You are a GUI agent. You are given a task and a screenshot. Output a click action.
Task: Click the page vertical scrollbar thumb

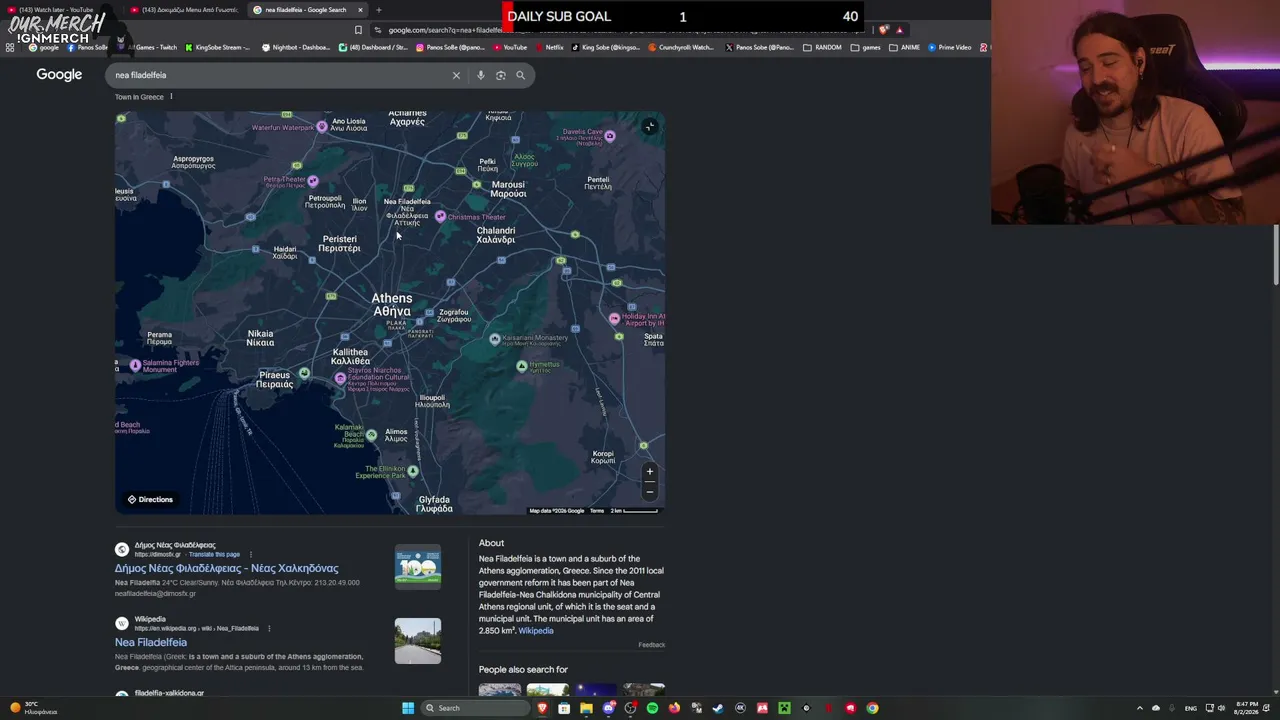pos(1276,255)
